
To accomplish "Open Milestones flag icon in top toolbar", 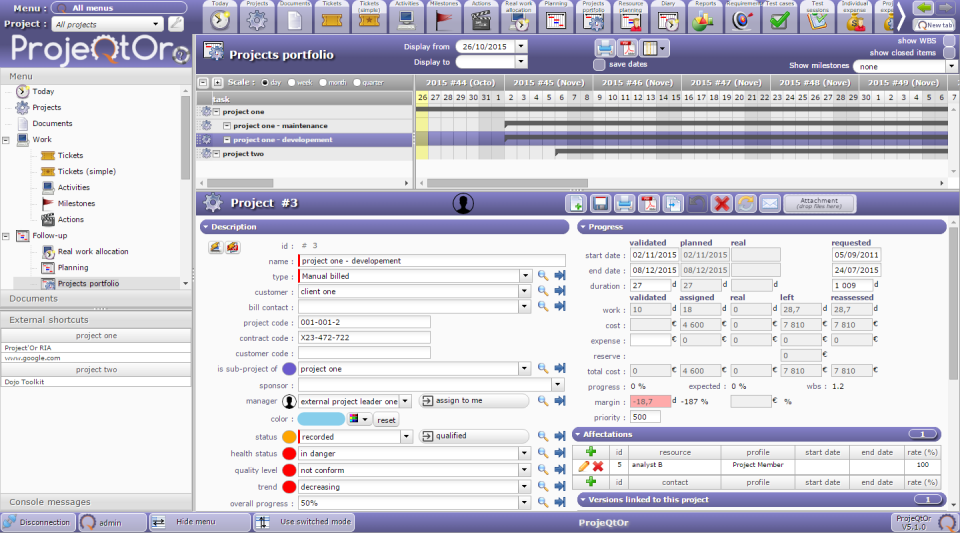I will [x=444, y=20].
